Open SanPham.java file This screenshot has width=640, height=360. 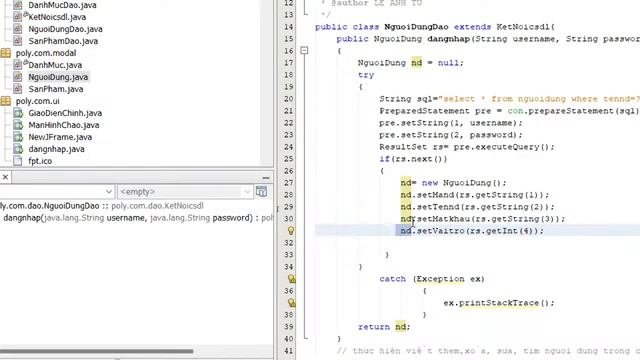point(56,89)
